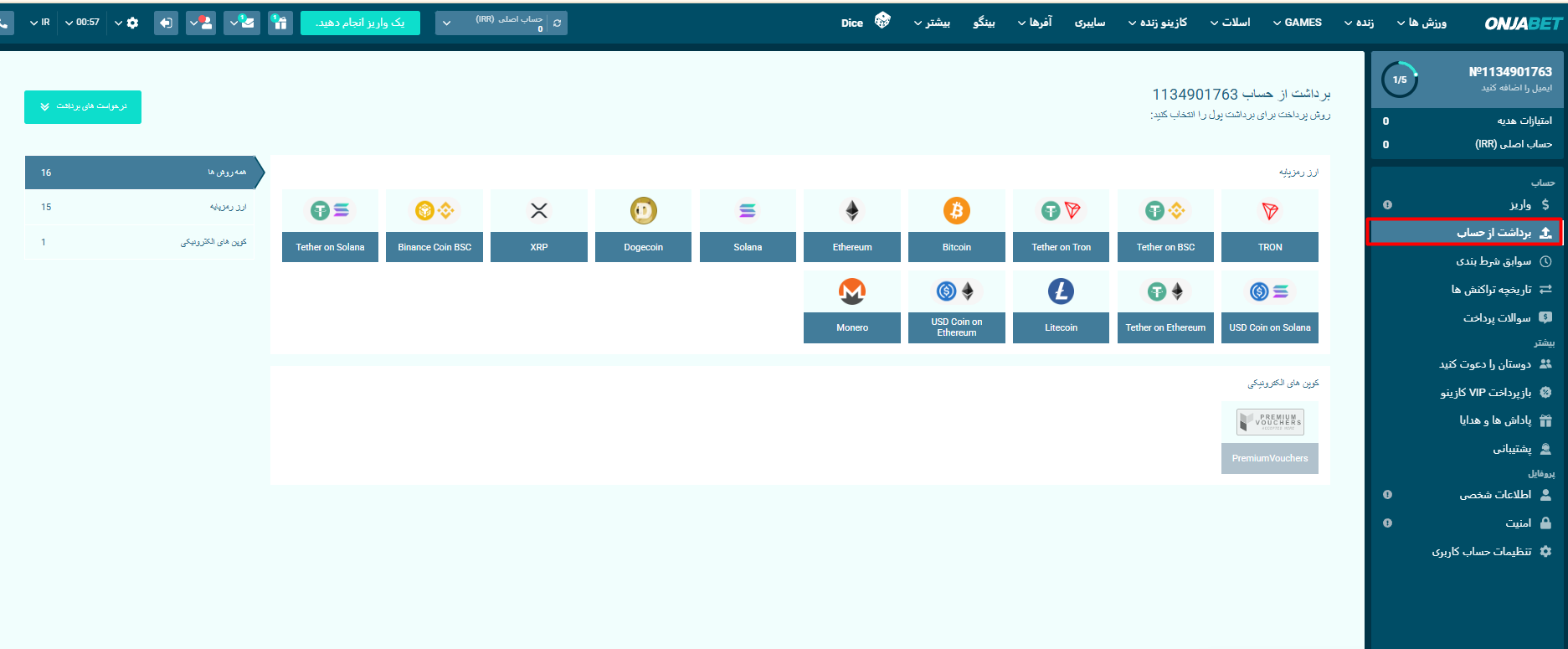
Task: Select Tether on Solana option
Action: coord(330,226)
